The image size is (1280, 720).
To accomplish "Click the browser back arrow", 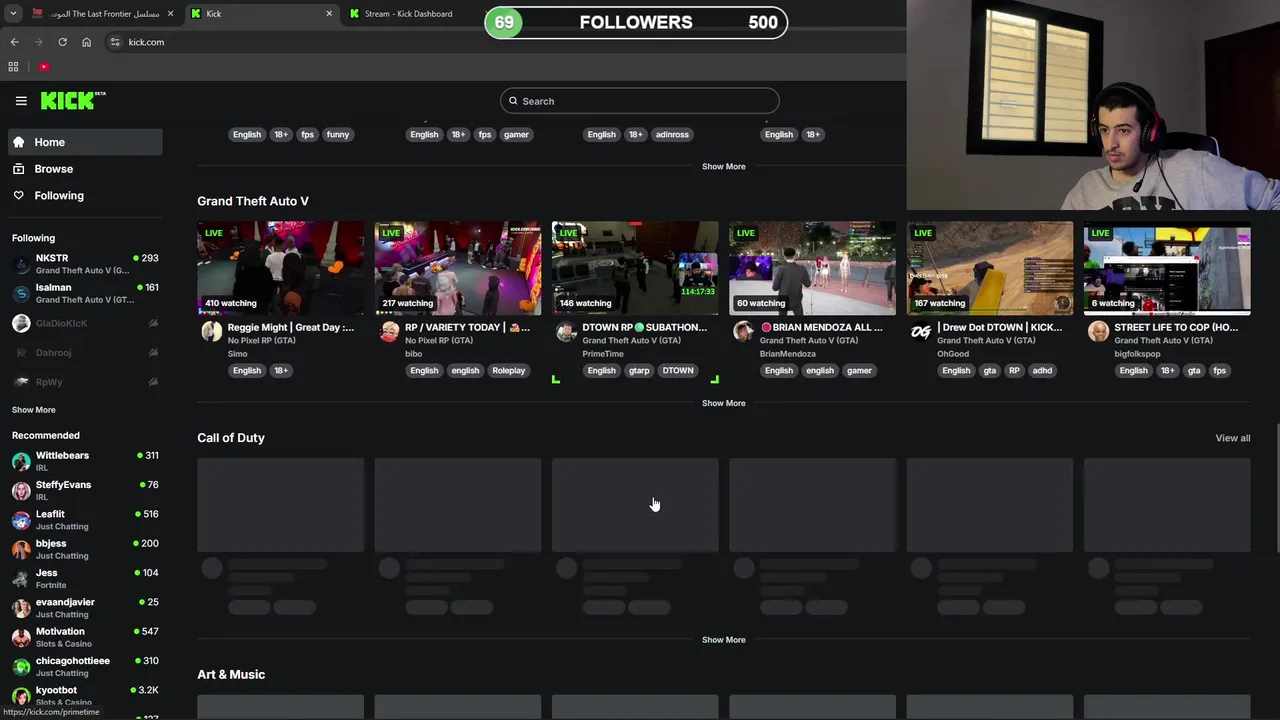I will coord(14,42).
